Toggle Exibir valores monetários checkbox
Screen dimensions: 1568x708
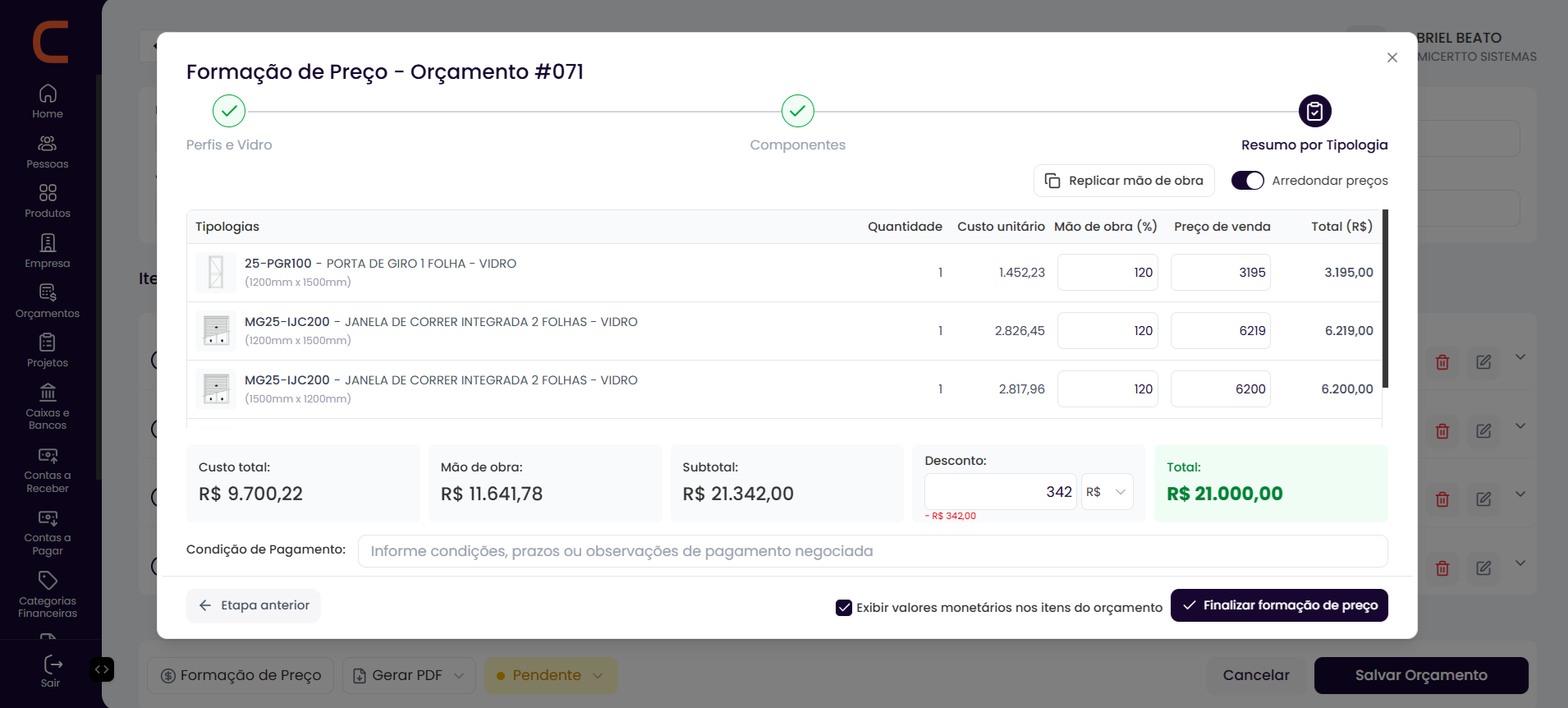844,608
